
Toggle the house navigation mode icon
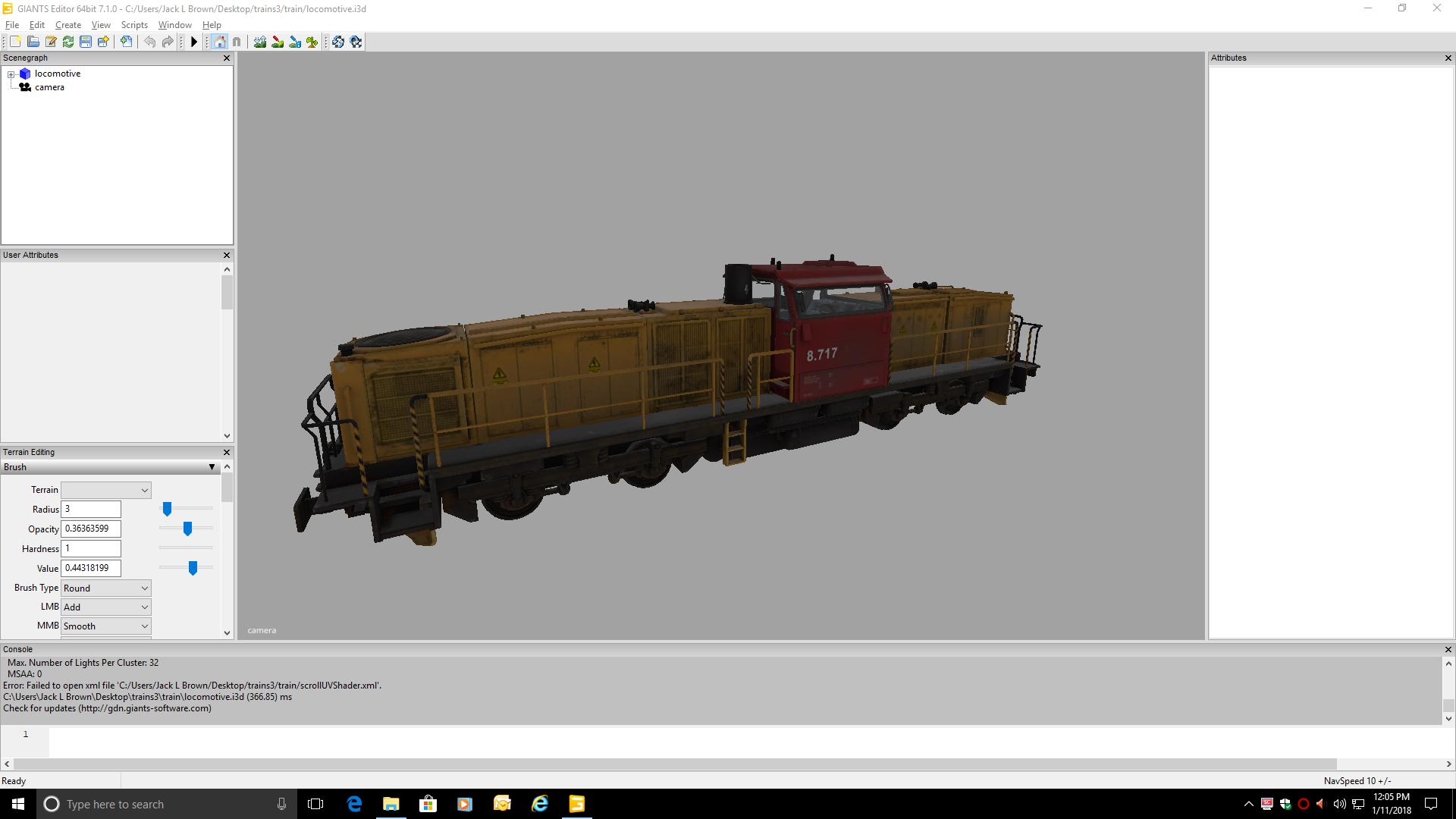coord(220,42)
